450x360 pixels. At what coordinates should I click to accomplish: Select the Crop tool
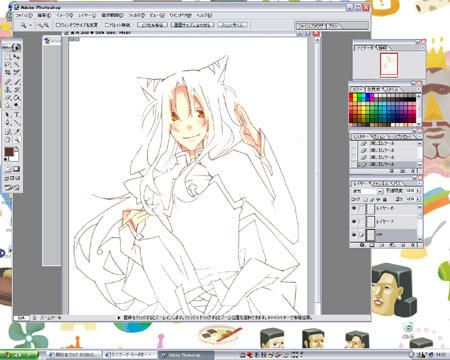pos(8,72)
